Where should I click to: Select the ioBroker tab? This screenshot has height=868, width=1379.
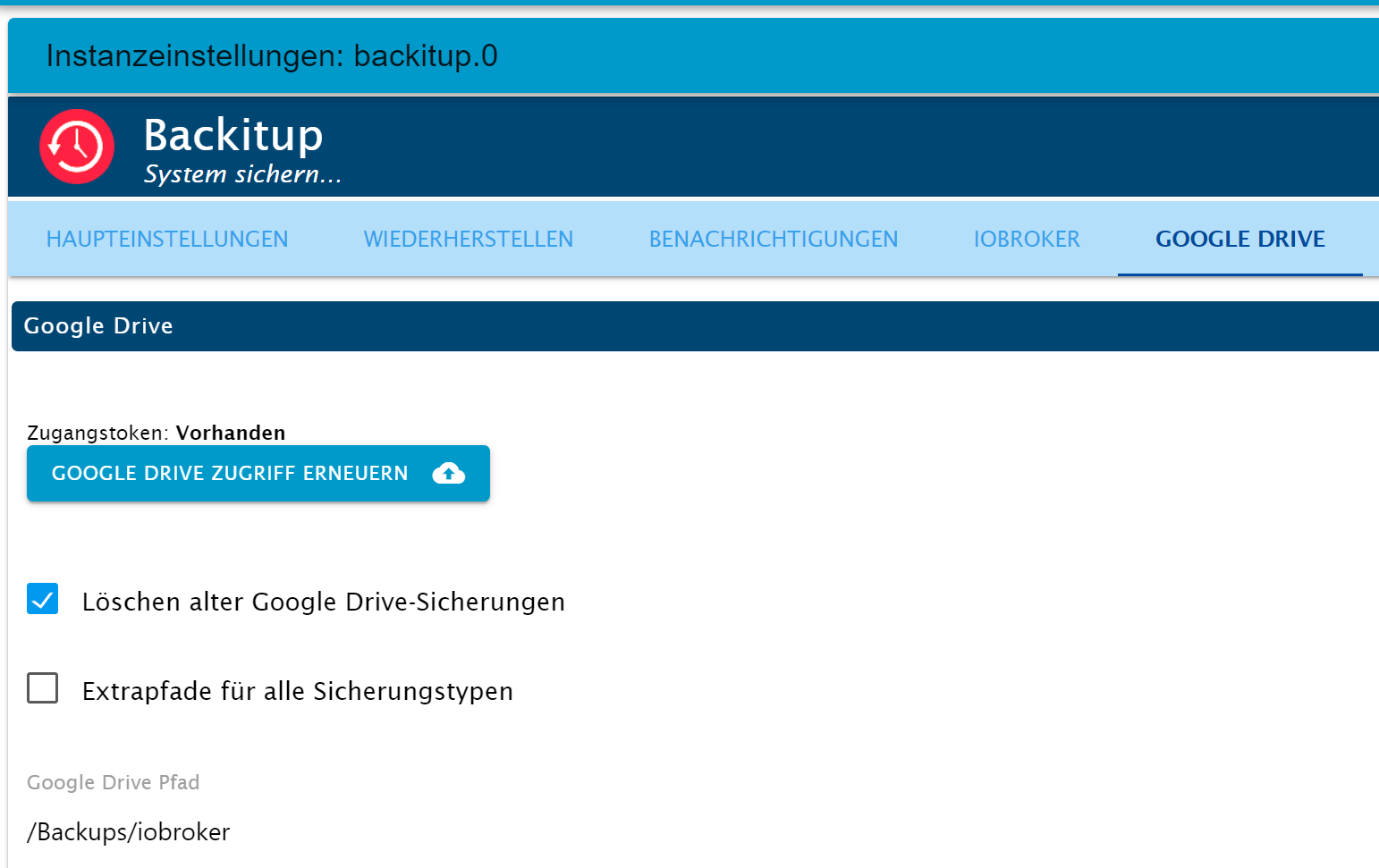1027,239
